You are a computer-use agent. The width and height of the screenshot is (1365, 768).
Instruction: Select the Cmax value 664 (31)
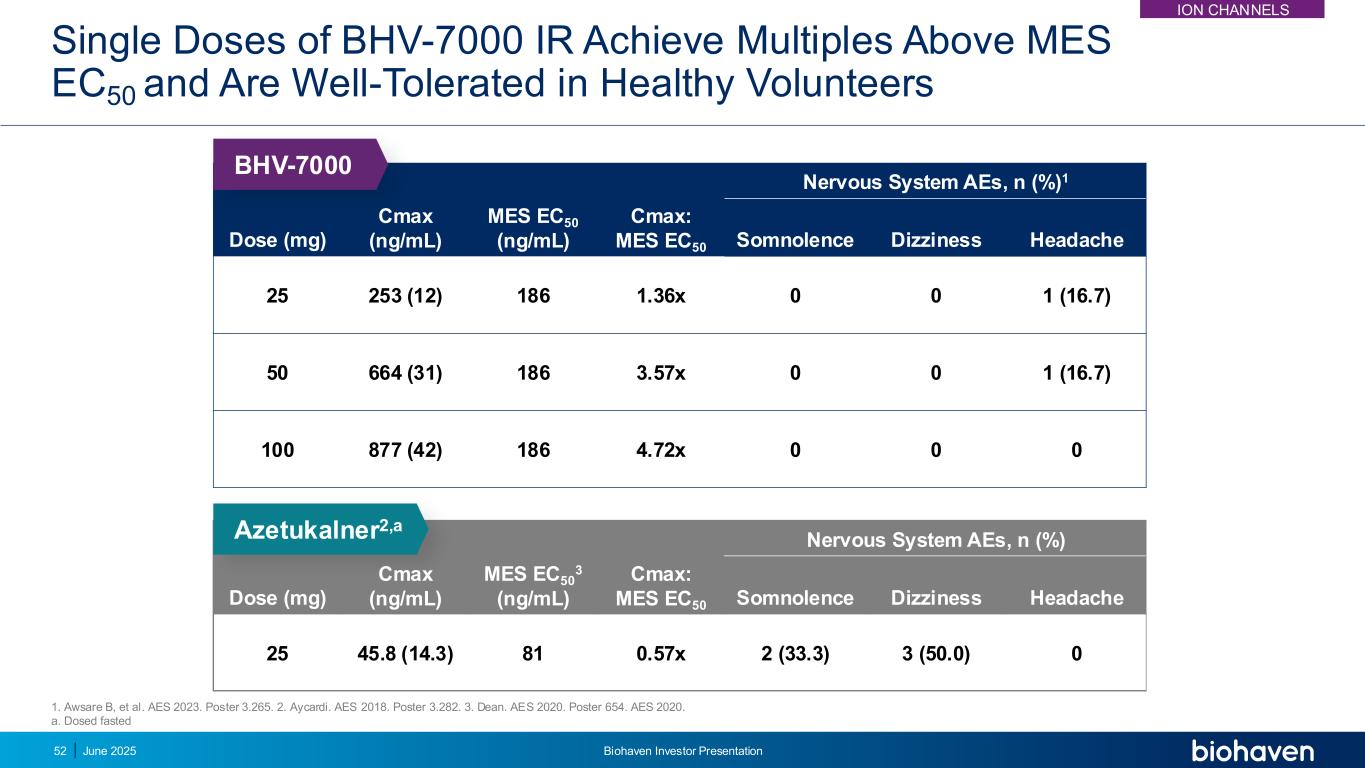(405, 373)
